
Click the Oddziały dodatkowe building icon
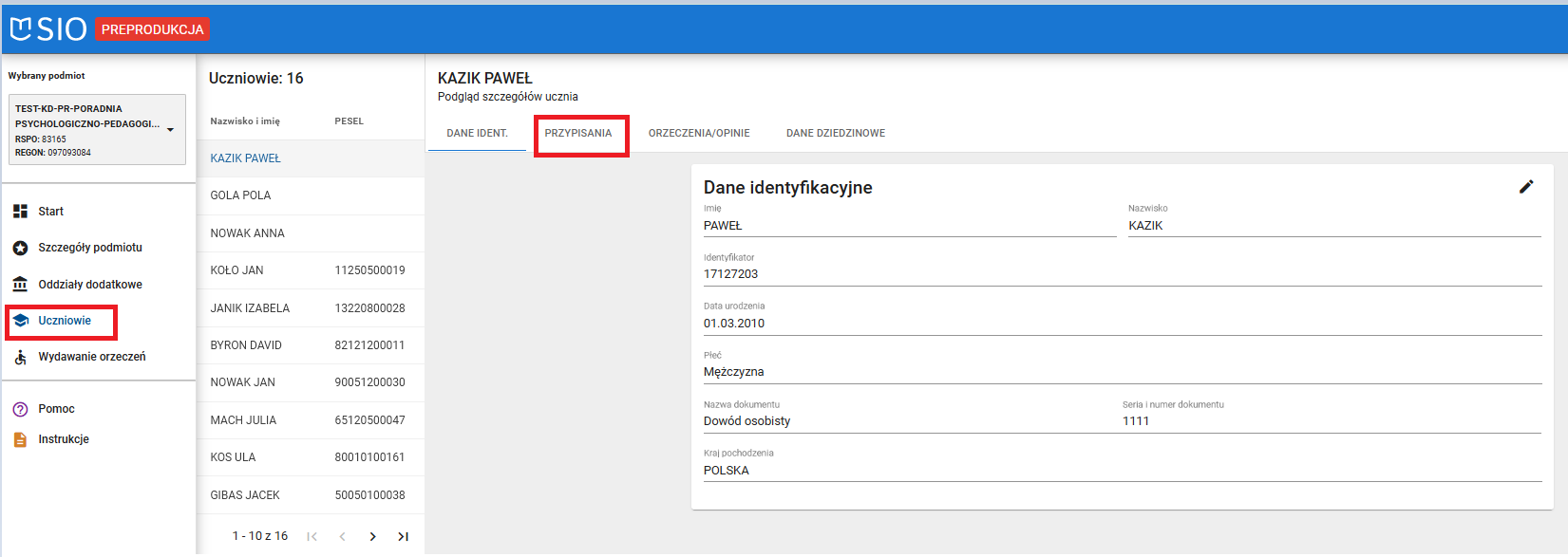pos(20,285)
